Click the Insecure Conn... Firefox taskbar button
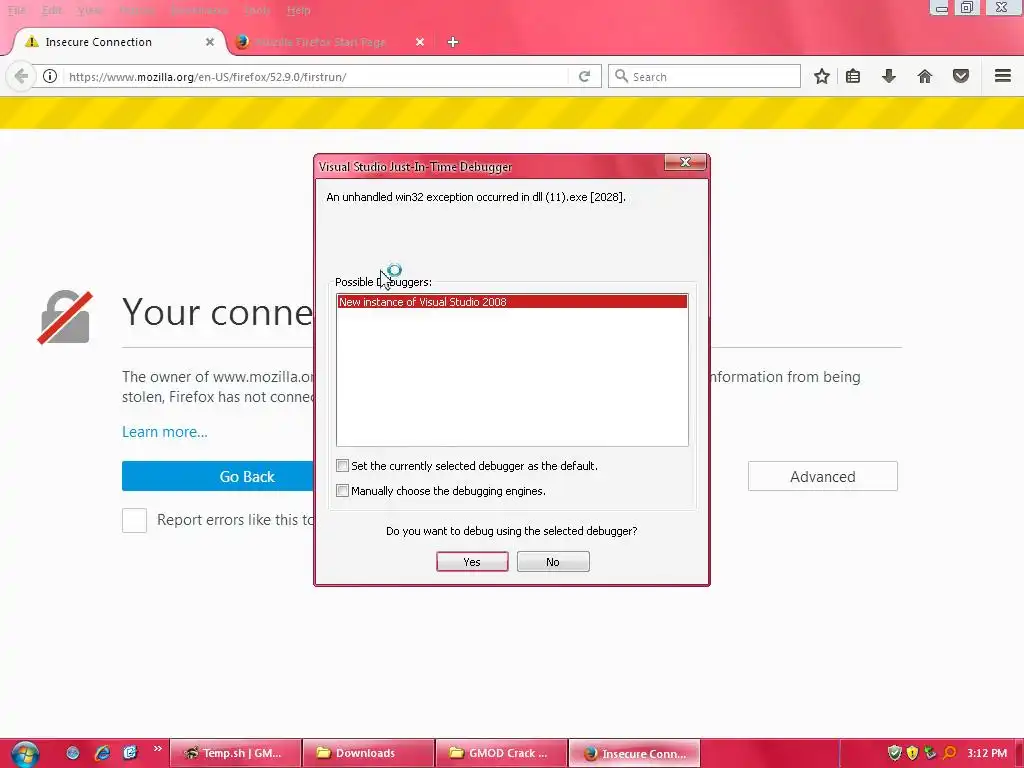This screenshot has height=768, width=1024. tap(635, 753)
